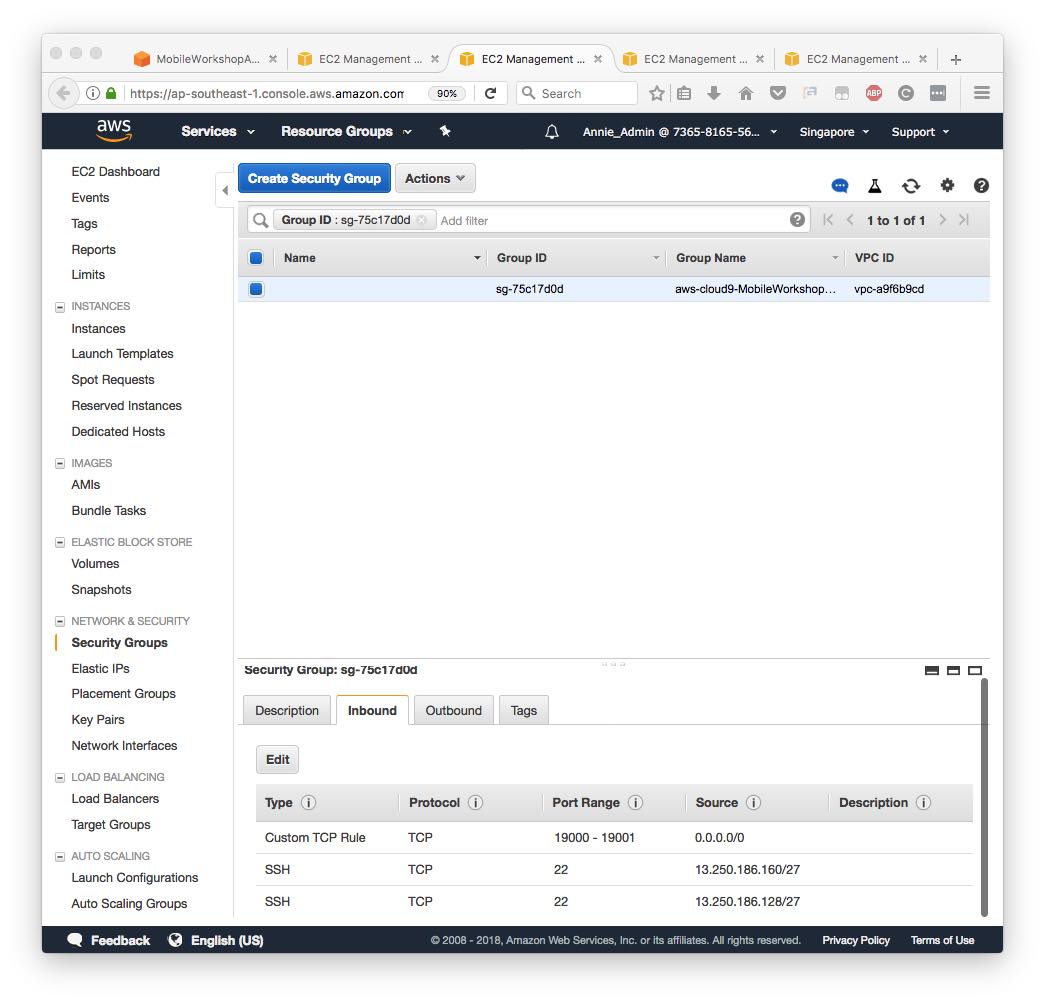
Task: Expand the Services menu
Action: point(218,131)
